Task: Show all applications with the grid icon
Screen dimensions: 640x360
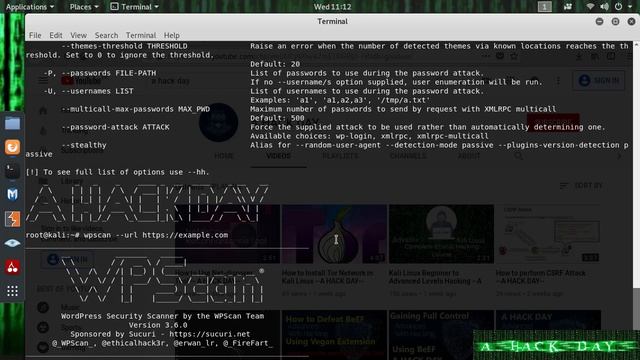Action: [x=12, y=291]
